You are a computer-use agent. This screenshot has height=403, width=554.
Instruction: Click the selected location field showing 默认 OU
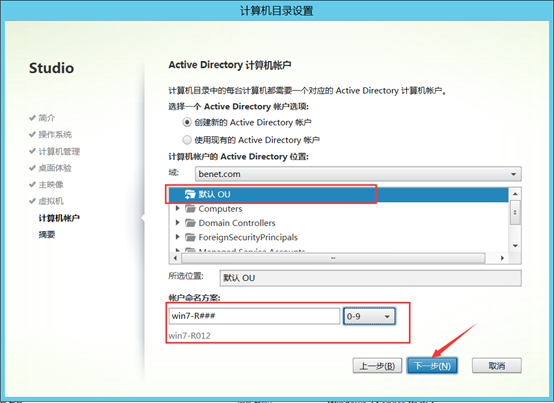coord(370,278)
